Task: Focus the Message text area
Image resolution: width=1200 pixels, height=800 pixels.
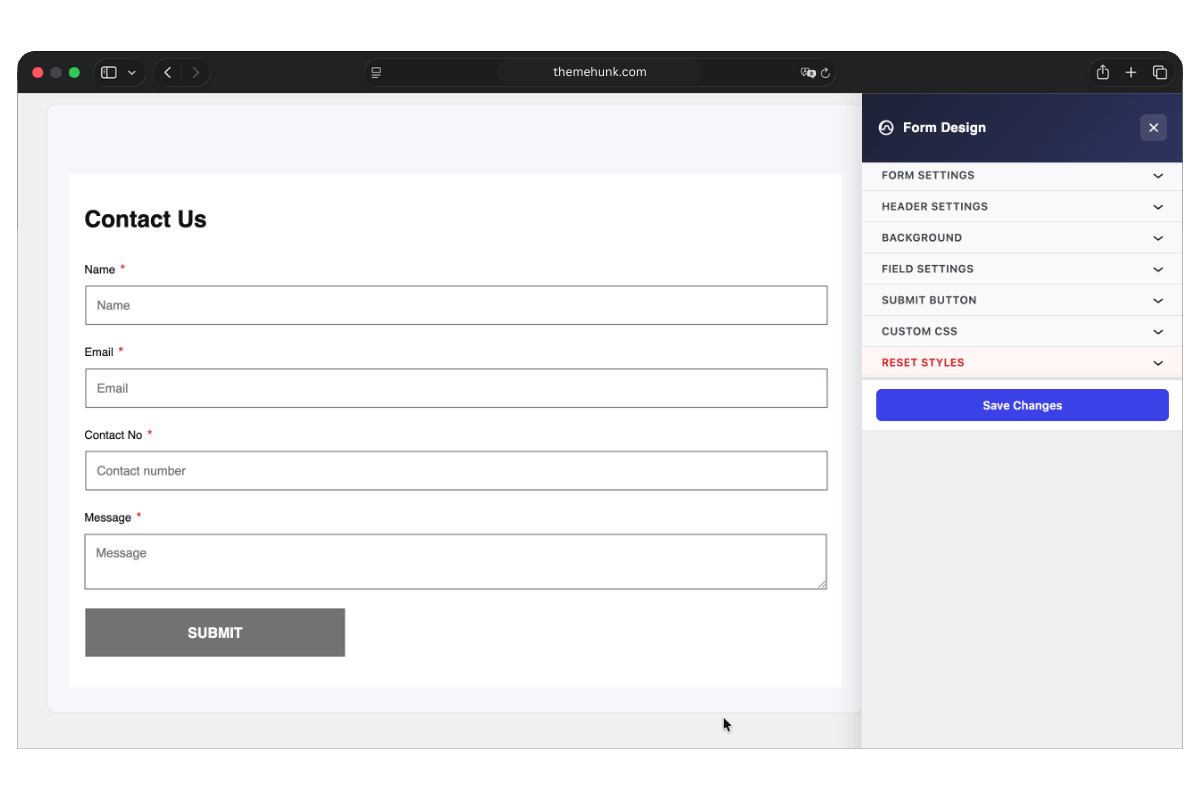Action: tap(456, 562)
